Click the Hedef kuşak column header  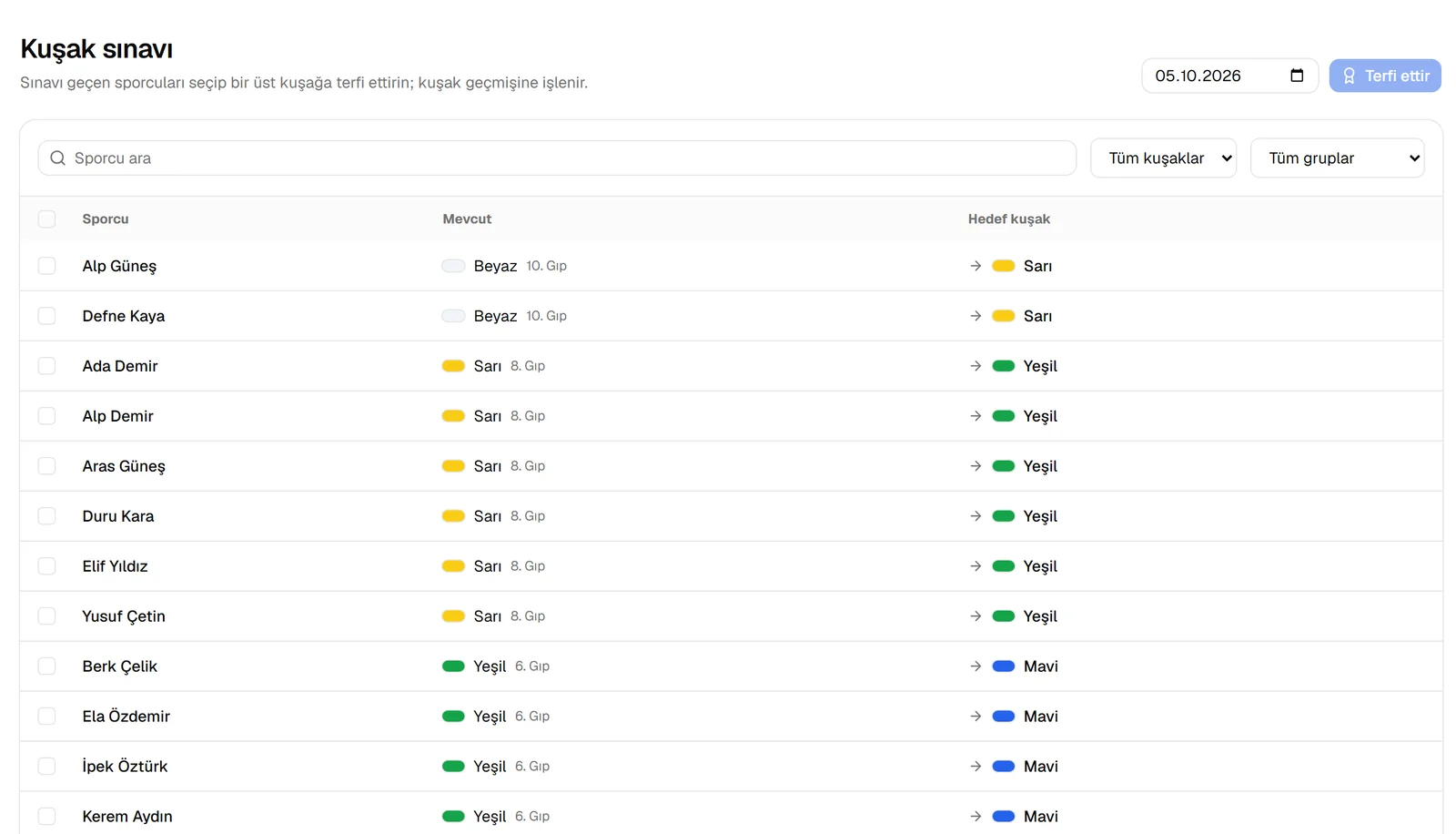1008,219
